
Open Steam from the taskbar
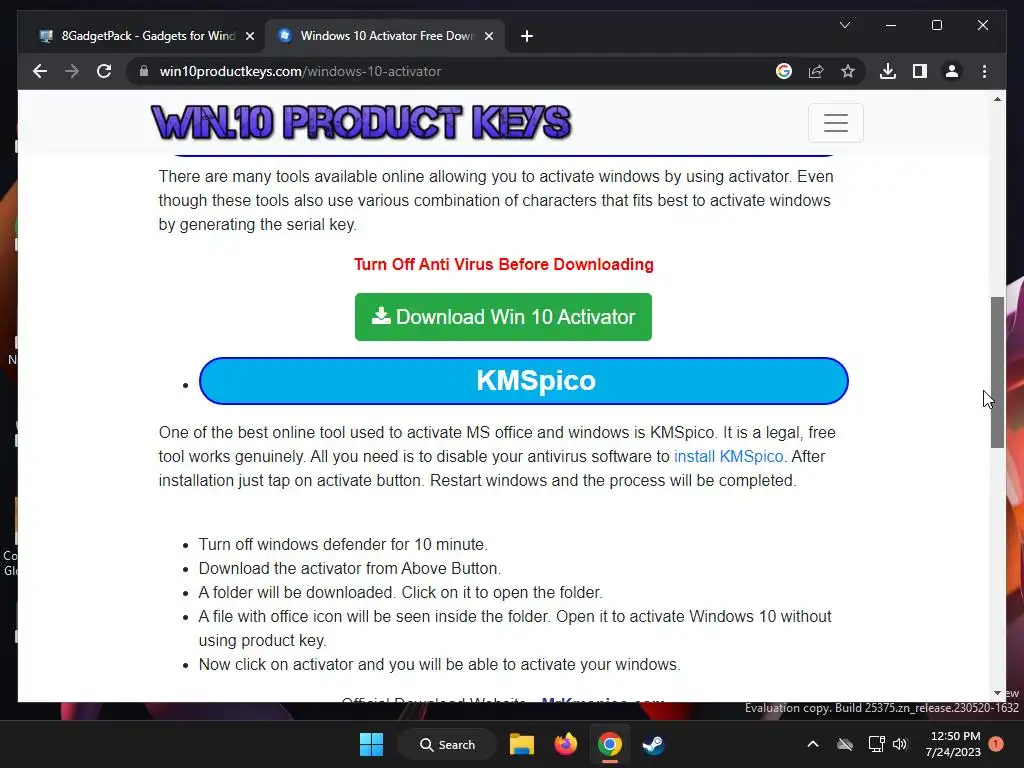point(653,744)
